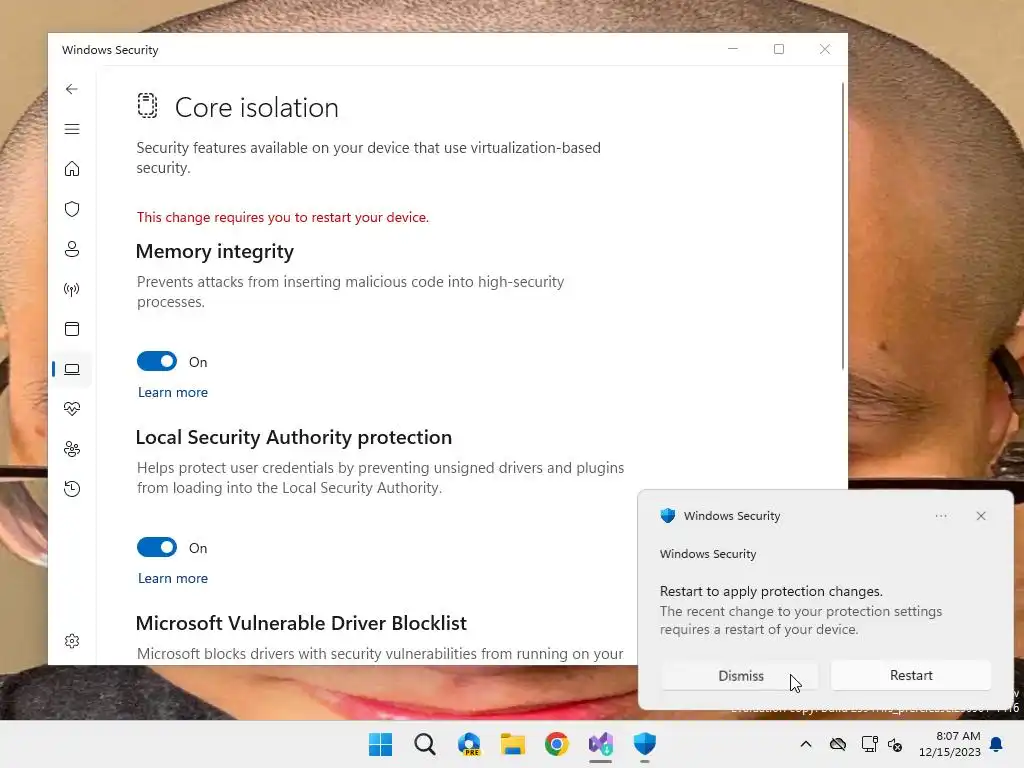
Task: Click the Core isolation chip icon
Action: point(148,106)
